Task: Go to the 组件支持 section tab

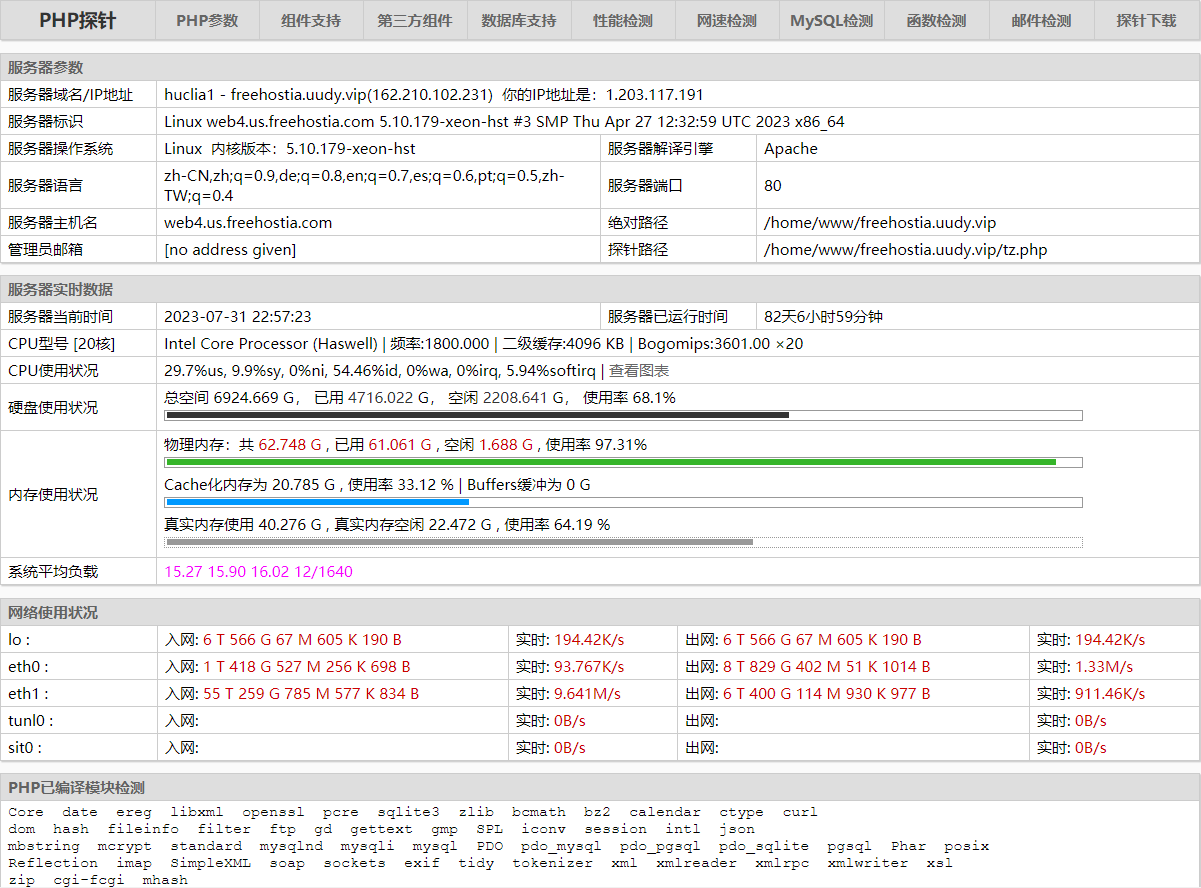Action: point(311,20)
